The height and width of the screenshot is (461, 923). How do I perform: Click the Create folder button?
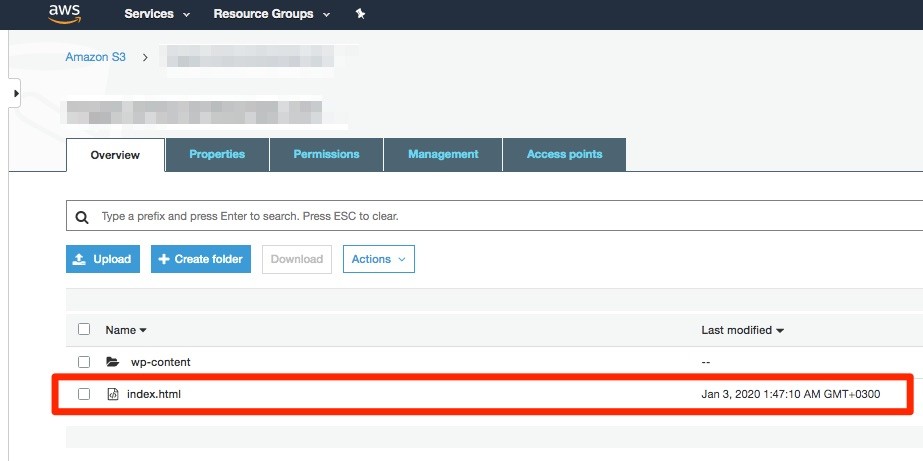pos(200,259)
